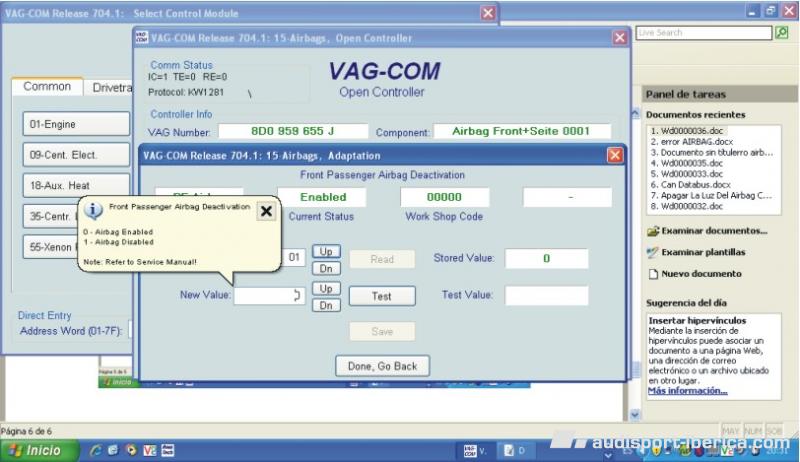This screenshot has height=462, width=800.
Task: Click the VAG-COM icon in the Open Controller title bar
Action: point(142,37)
